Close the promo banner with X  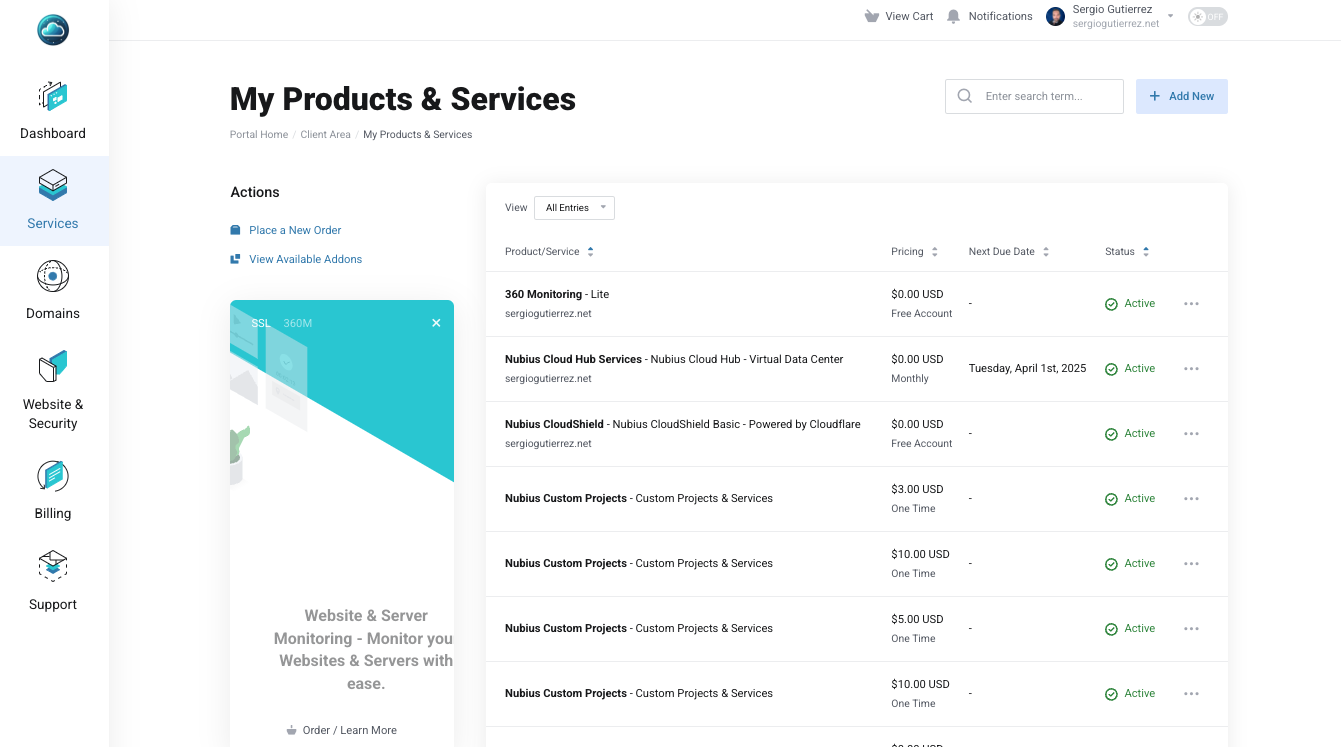coord(436,323)
